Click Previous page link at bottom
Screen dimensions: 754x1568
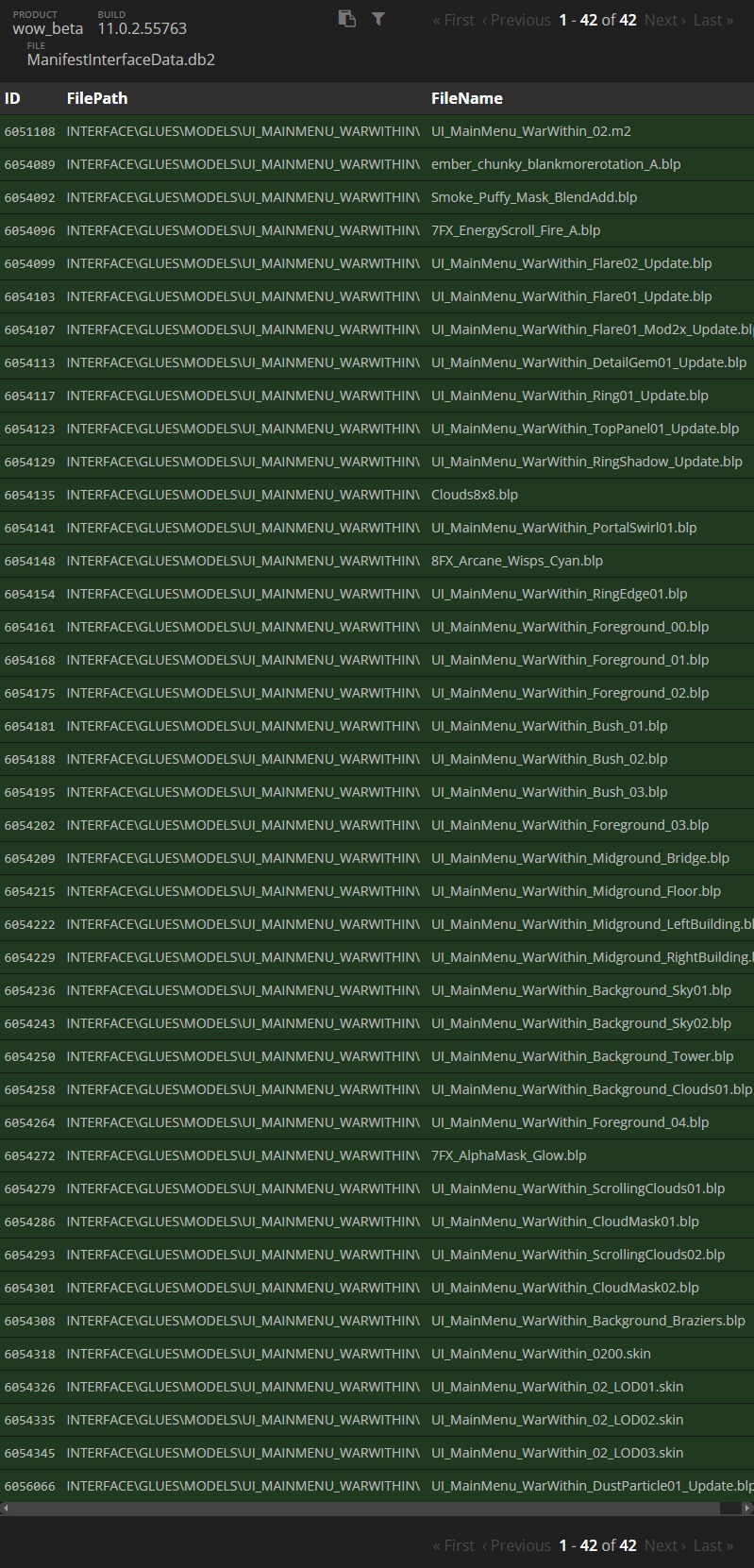click(x=516, y=1545)
